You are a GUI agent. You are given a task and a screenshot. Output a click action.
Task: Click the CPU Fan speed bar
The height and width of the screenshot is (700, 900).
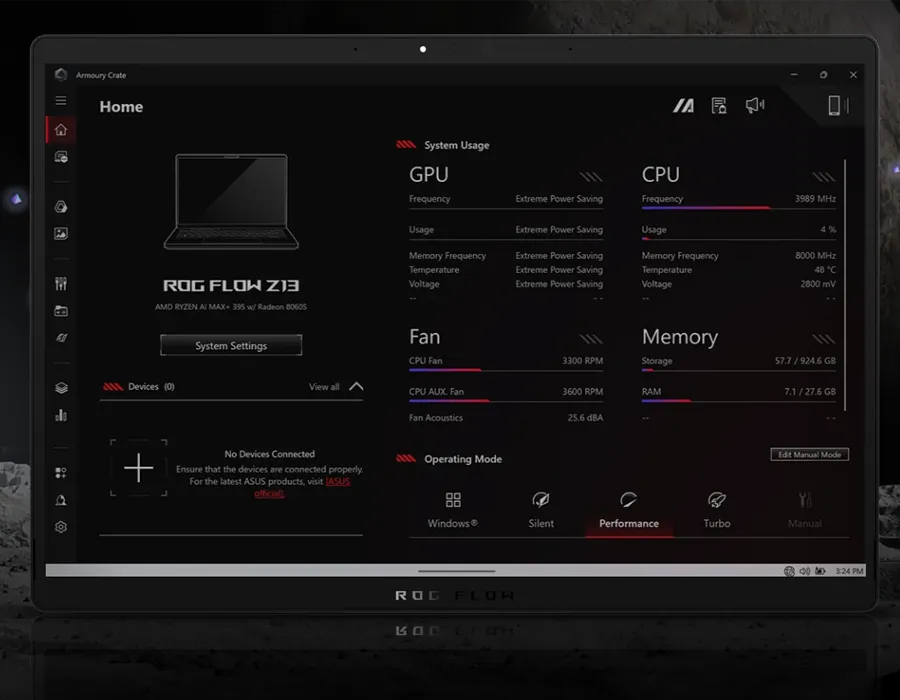506,371
